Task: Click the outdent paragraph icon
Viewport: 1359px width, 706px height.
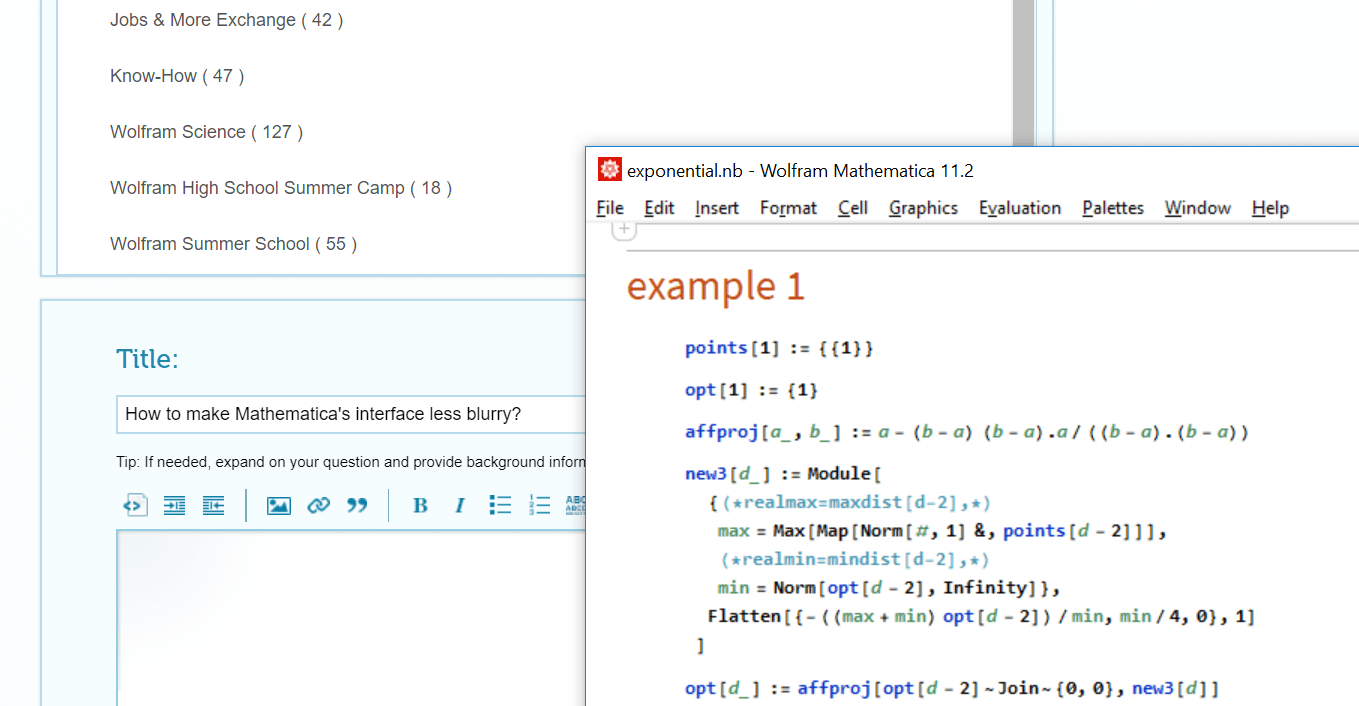Action: click(x=213, y=505)
